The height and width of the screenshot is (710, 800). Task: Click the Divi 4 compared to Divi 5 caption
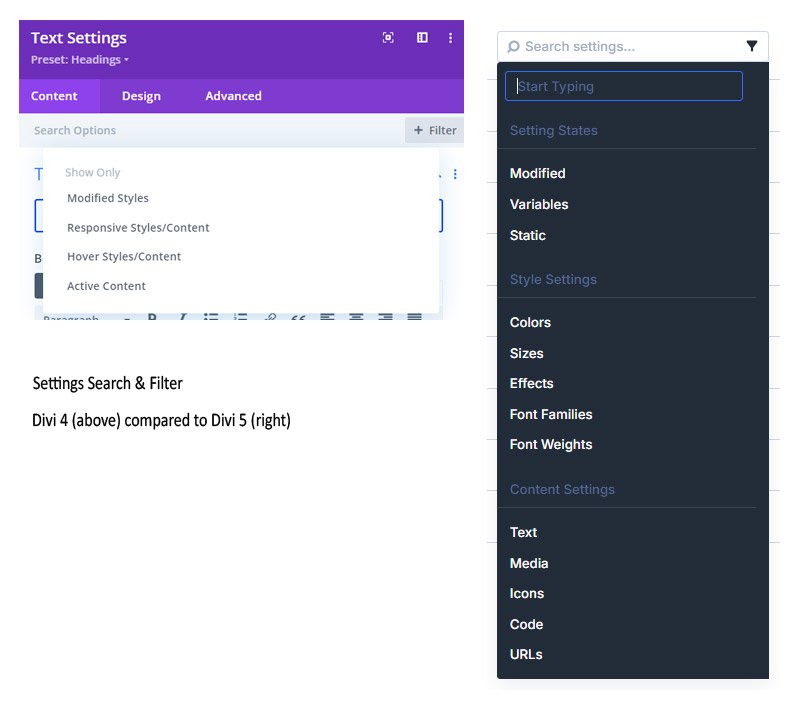tap(161, 420)
